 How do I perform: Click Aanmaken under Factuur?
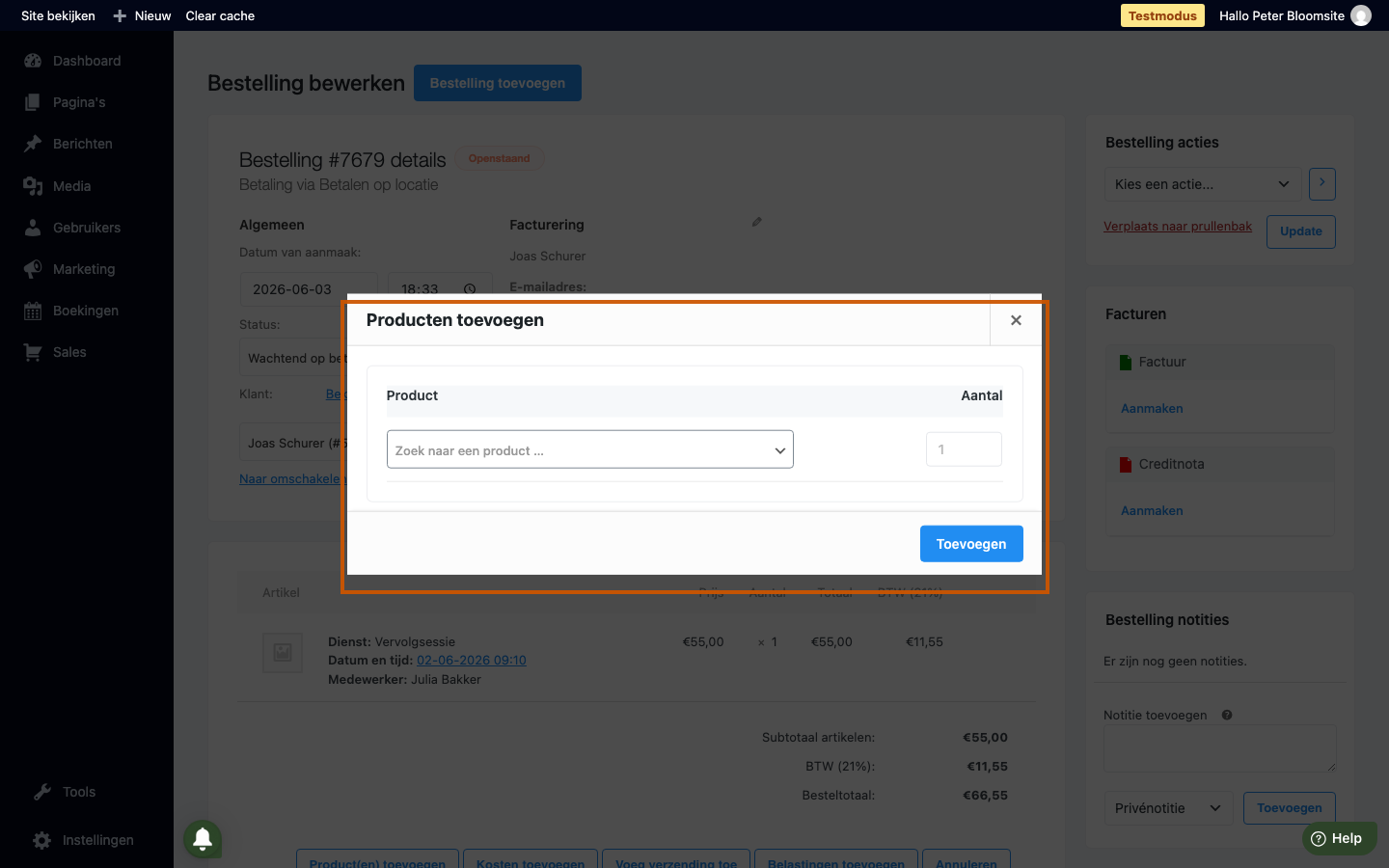point(1152,409)
